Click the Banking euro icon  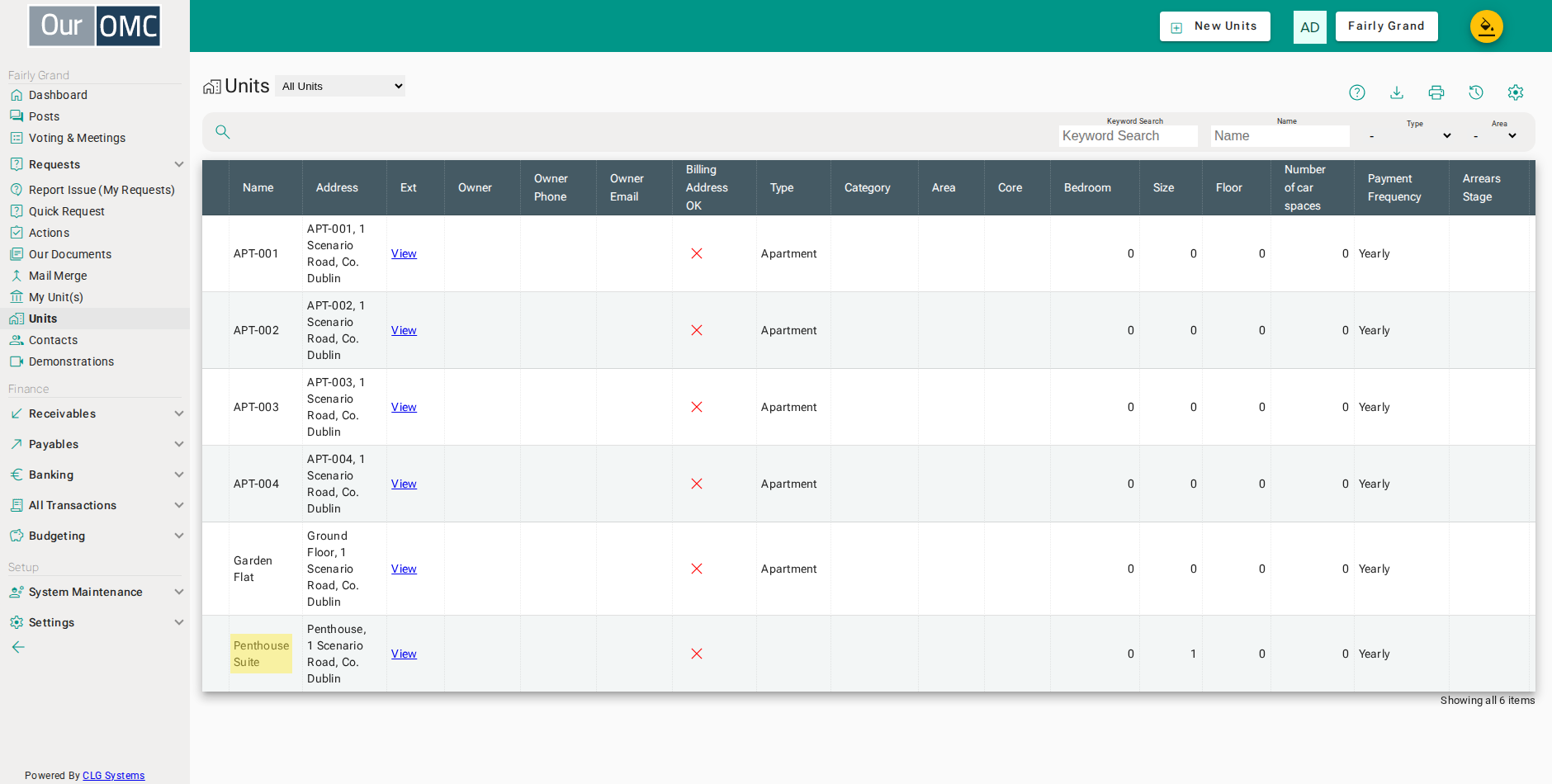point(17,475)
